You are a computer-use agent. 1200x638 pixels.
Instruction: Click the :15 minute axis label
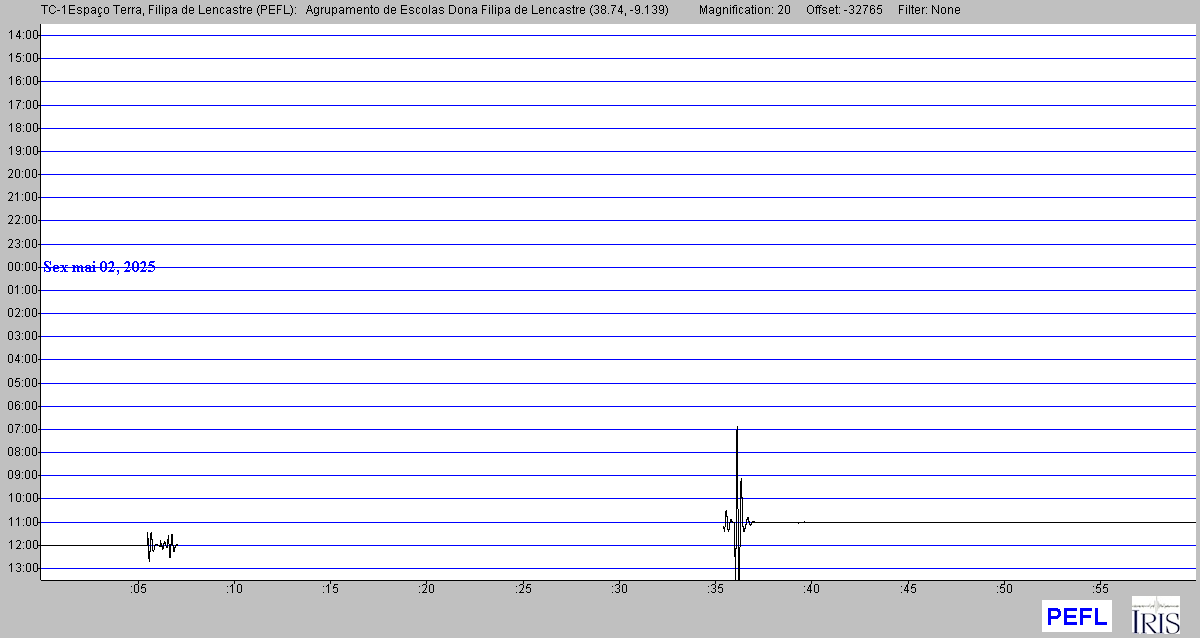point(330,589)
